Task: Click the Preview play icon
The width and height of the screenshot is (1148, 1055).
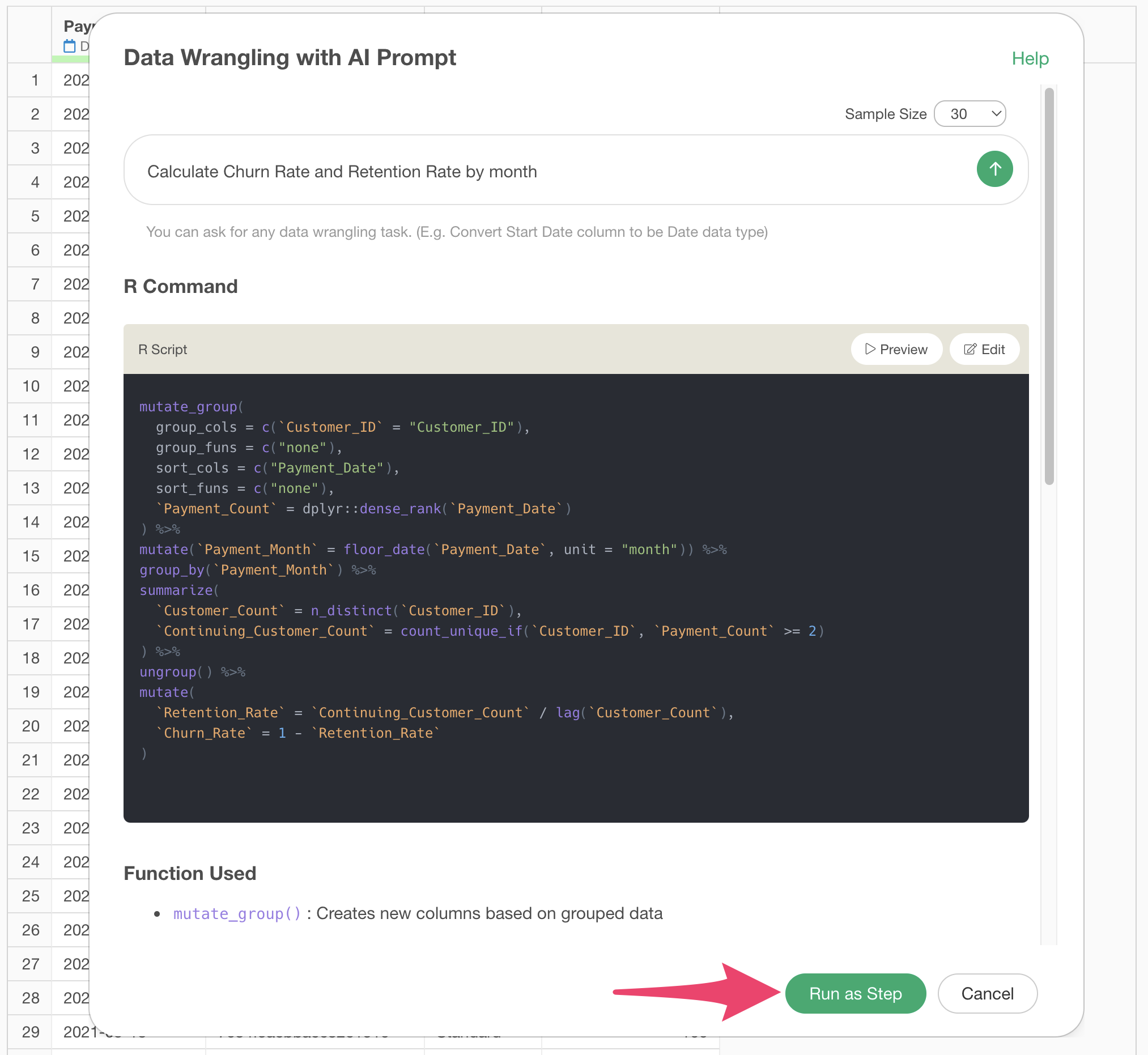Action: (x=869, y=349)
